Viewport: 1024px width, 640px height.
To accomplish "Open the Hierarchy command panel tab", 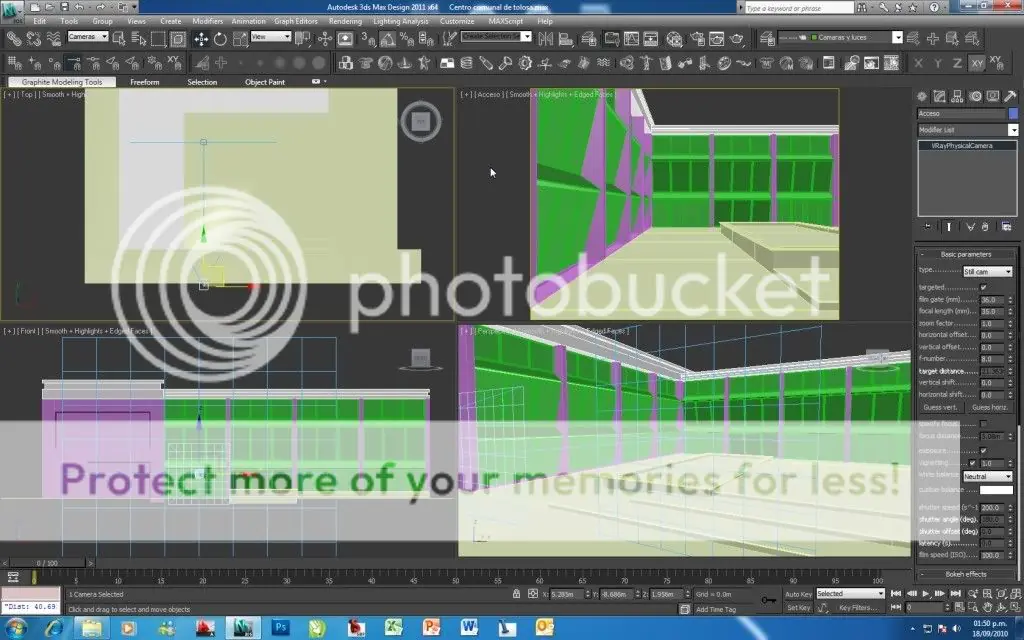I will tap(957, 96).
